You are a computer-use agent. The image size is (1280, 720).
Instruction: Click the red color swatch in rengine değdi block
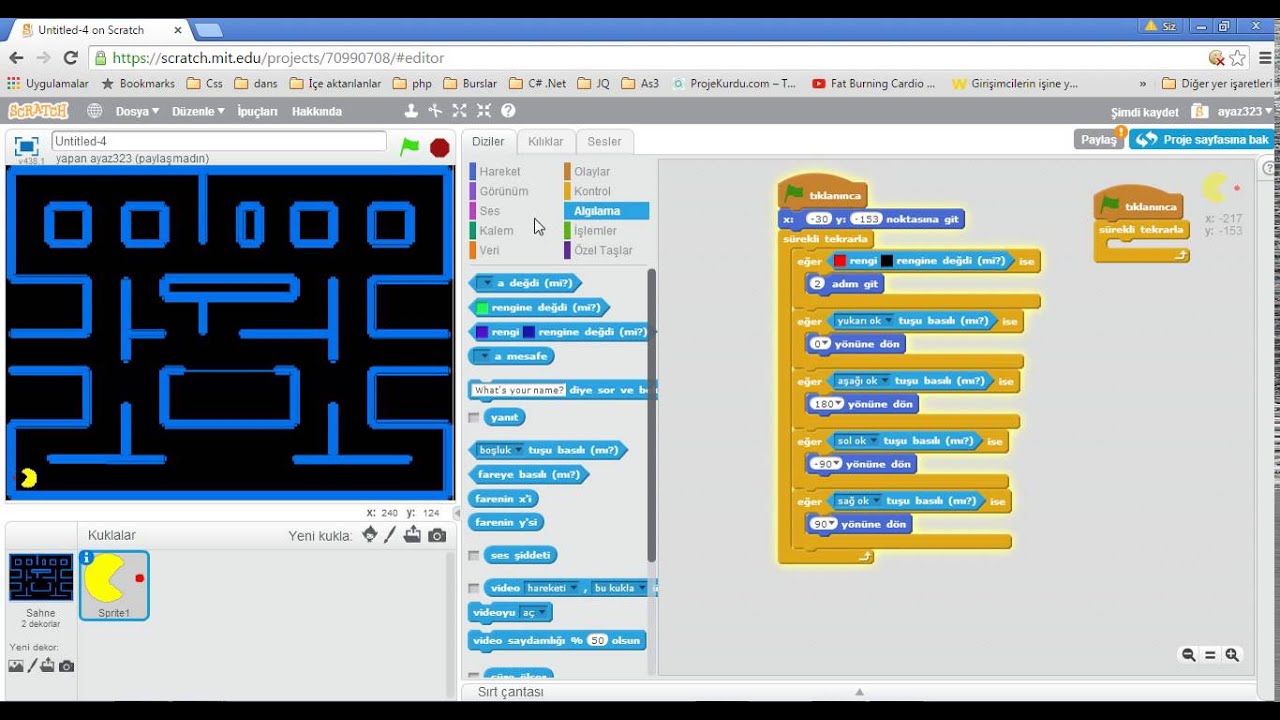[x=840, y=260]
